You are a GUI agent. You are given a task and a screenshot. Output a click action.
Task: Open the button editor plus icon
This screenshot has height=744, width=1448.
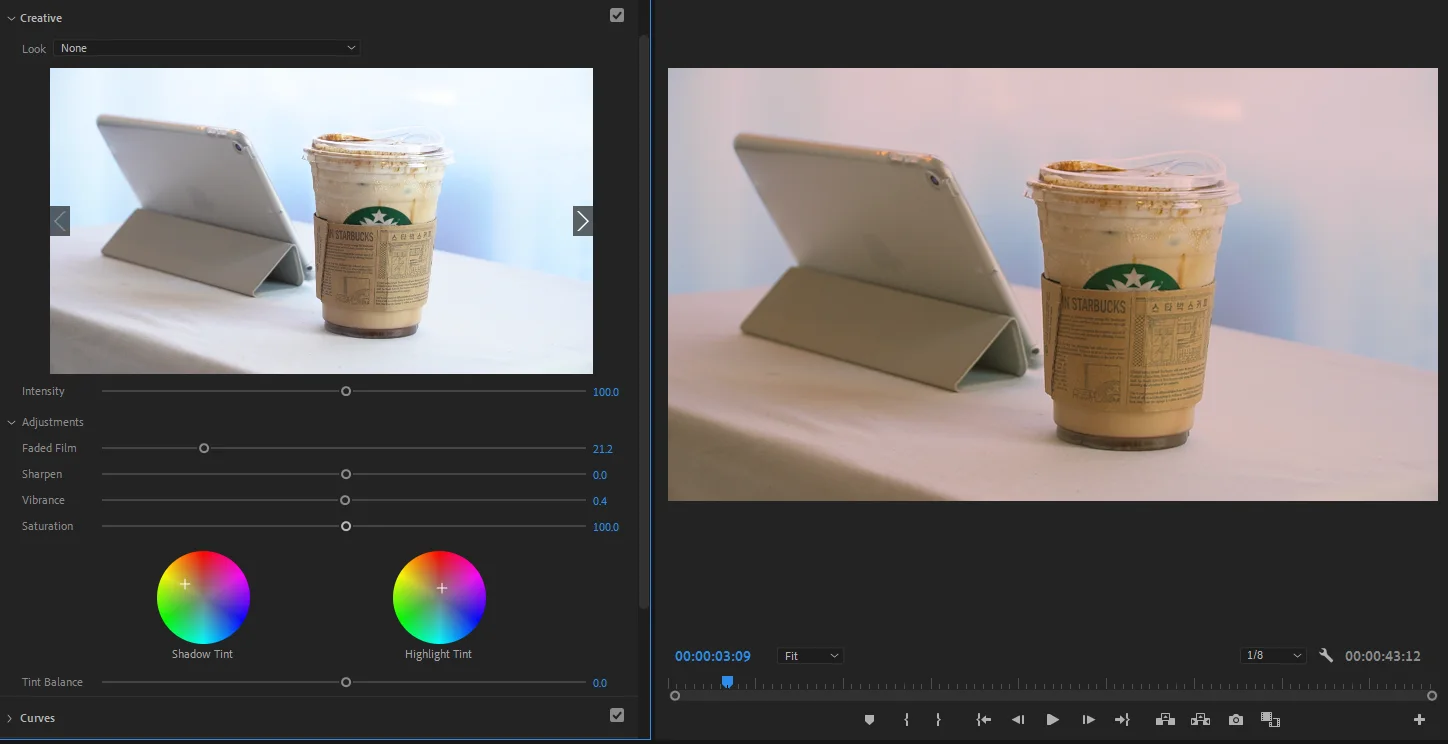coord(1419,719)
